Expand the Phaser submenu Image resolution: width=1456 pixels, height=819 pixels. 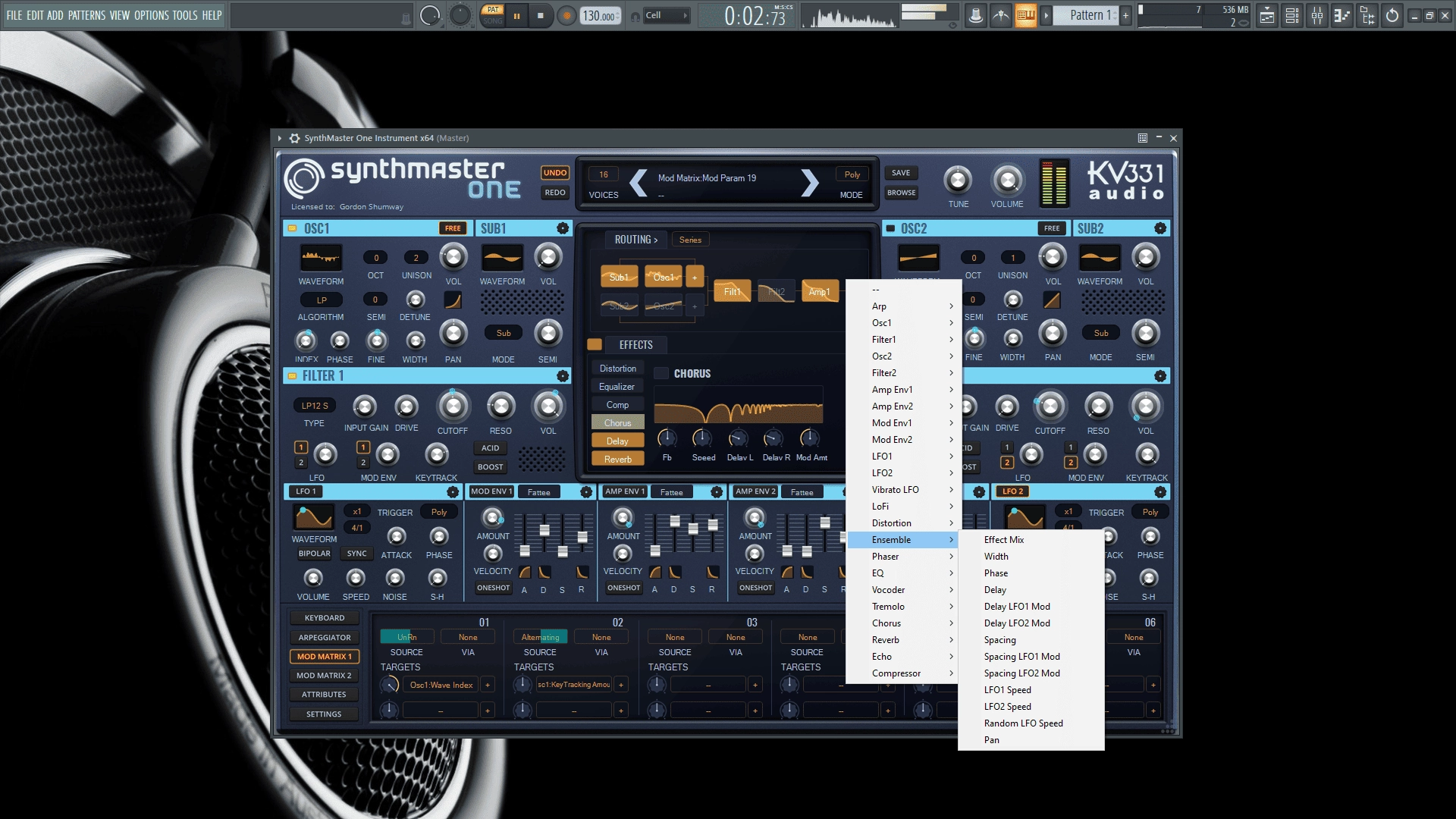pos(904,557)
